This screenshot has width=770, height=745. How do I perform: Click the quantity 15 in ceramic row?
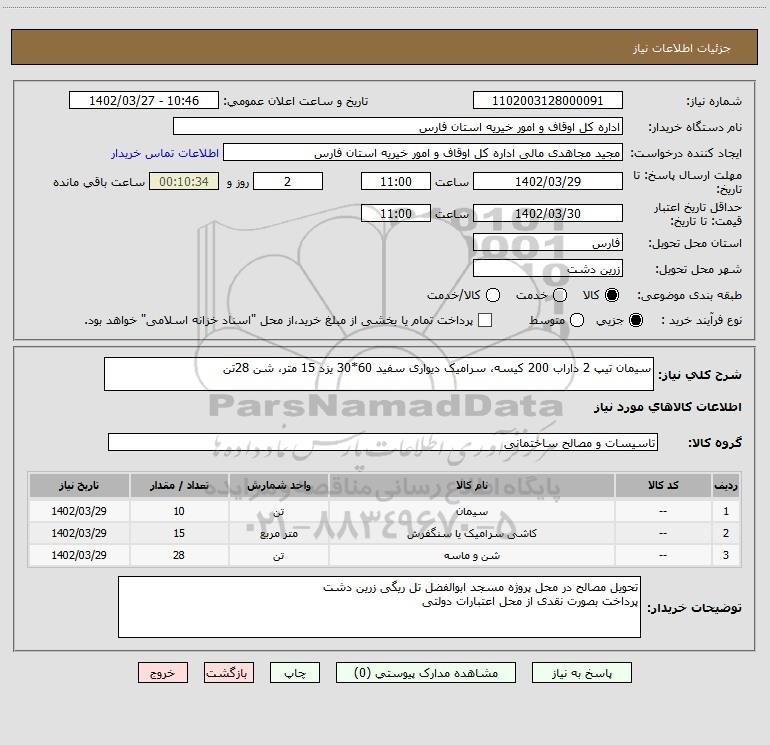179,533
